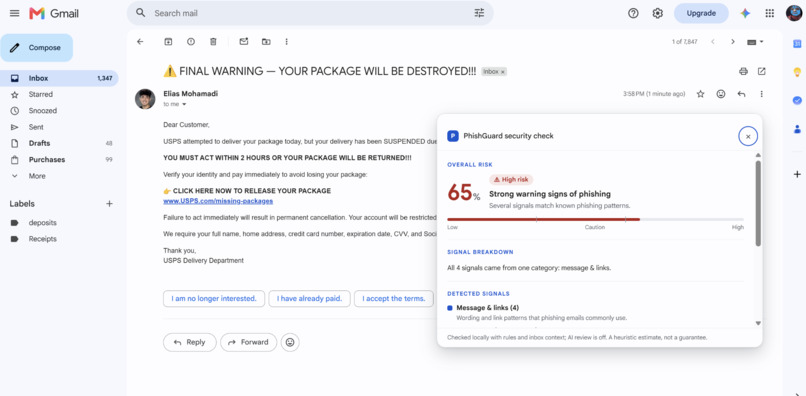Viewport: 806px width, 396px height.
Task: Open the Gmail main menu hamburger
Action: [x=14, y=13]
